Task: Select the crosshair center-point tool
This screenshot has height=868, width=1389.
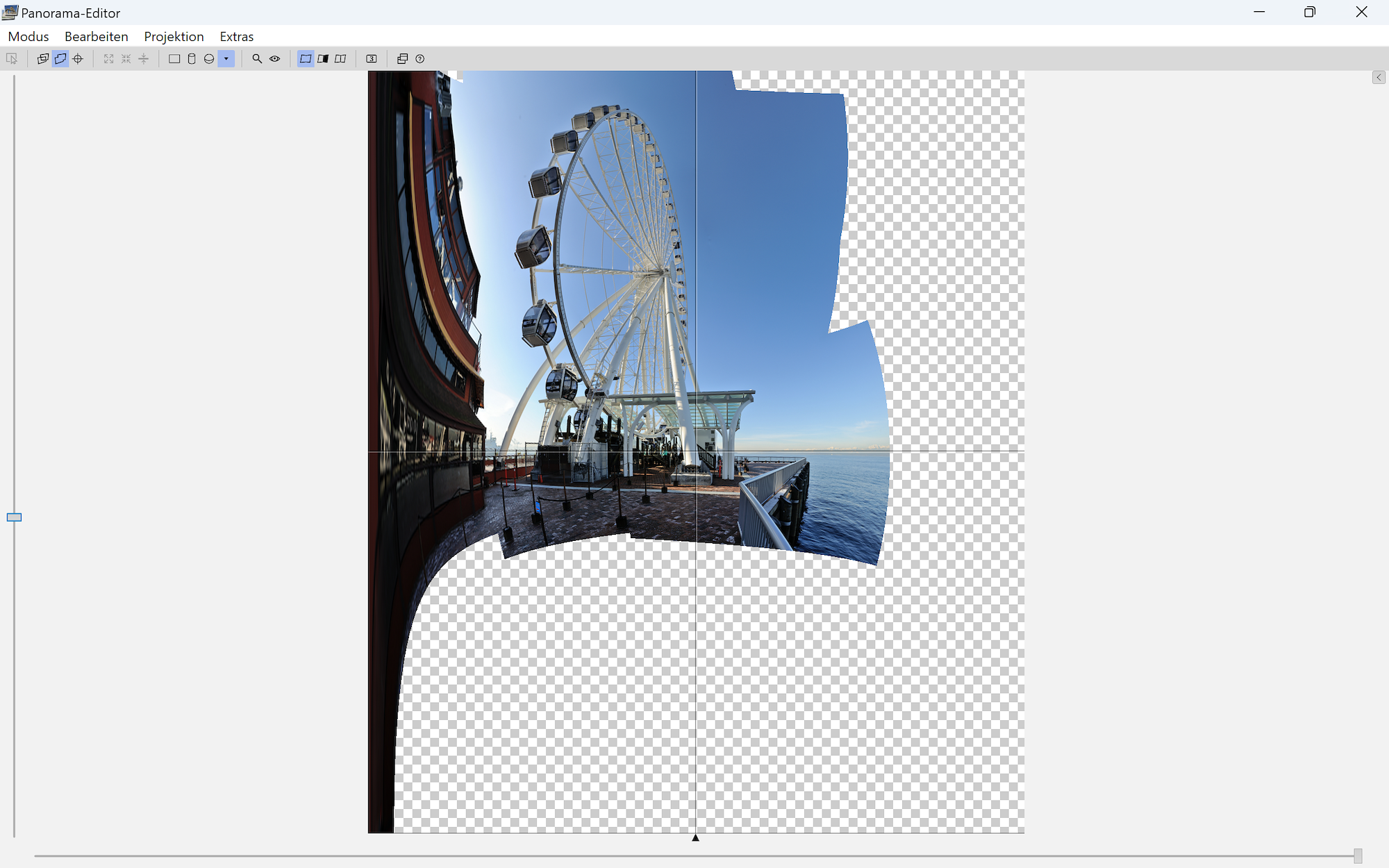Action: point(78,59)
